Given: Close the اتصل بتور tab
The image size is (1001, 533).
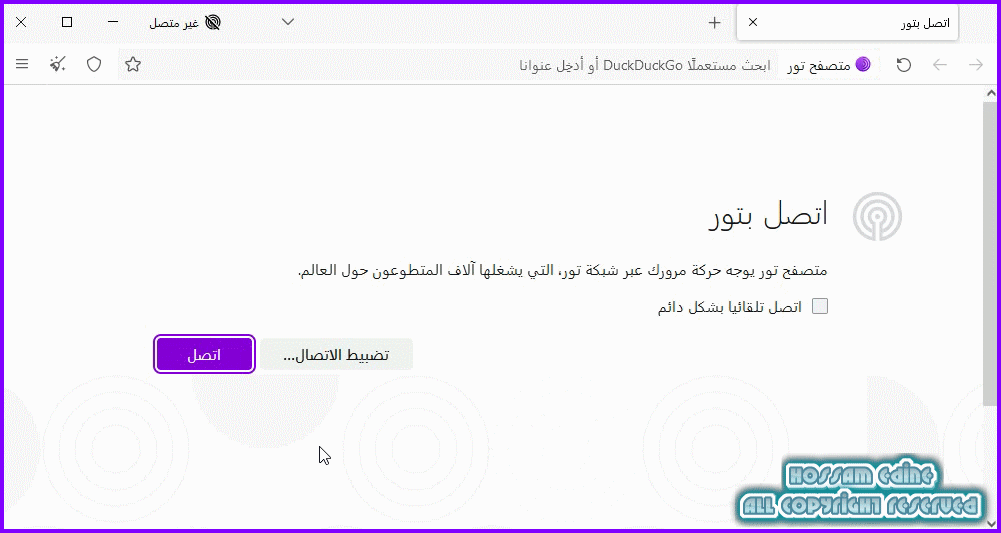Looking at the screenshot, I should tap(753, 22).
